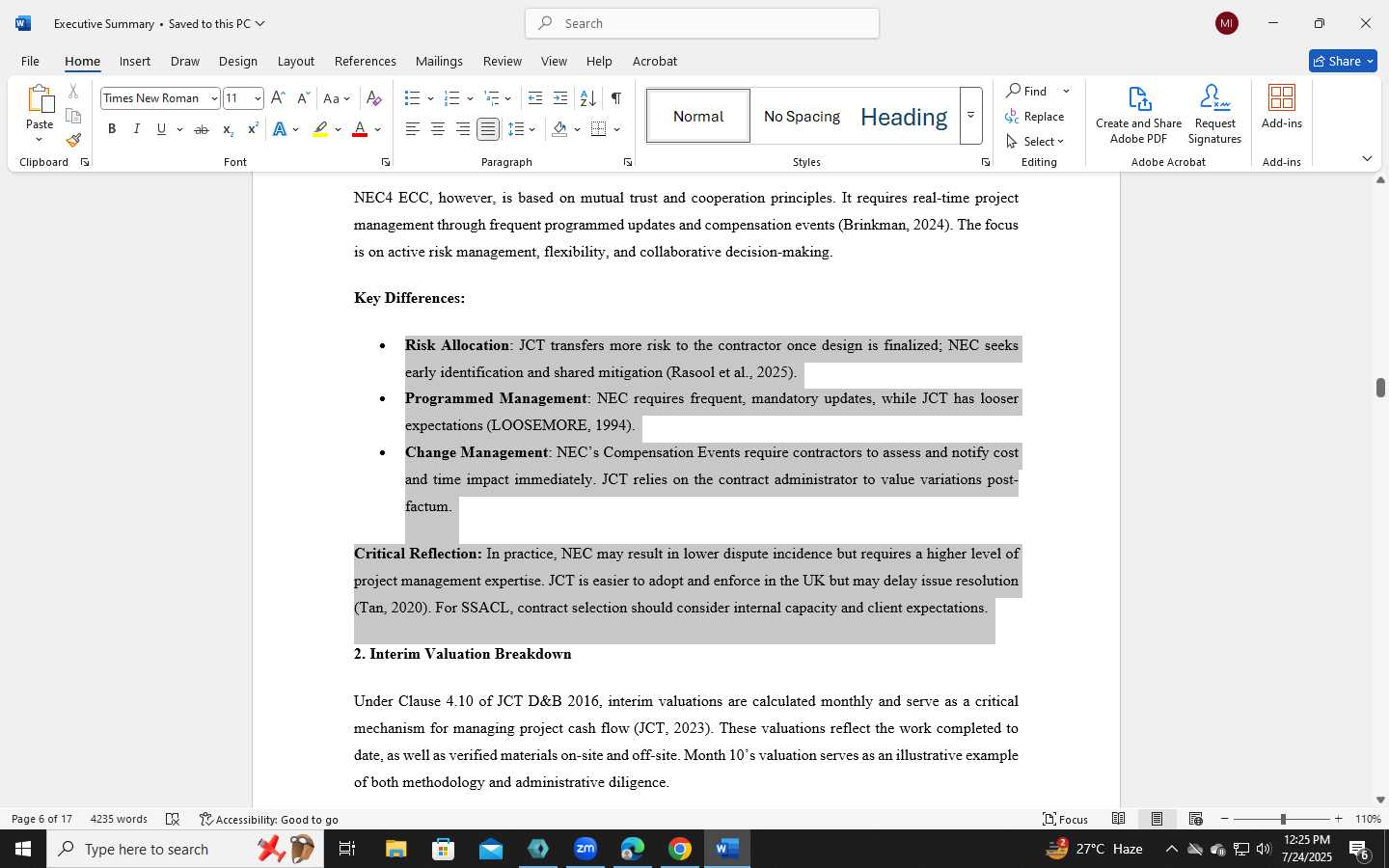Open the Add-ins gallery

1281,106
